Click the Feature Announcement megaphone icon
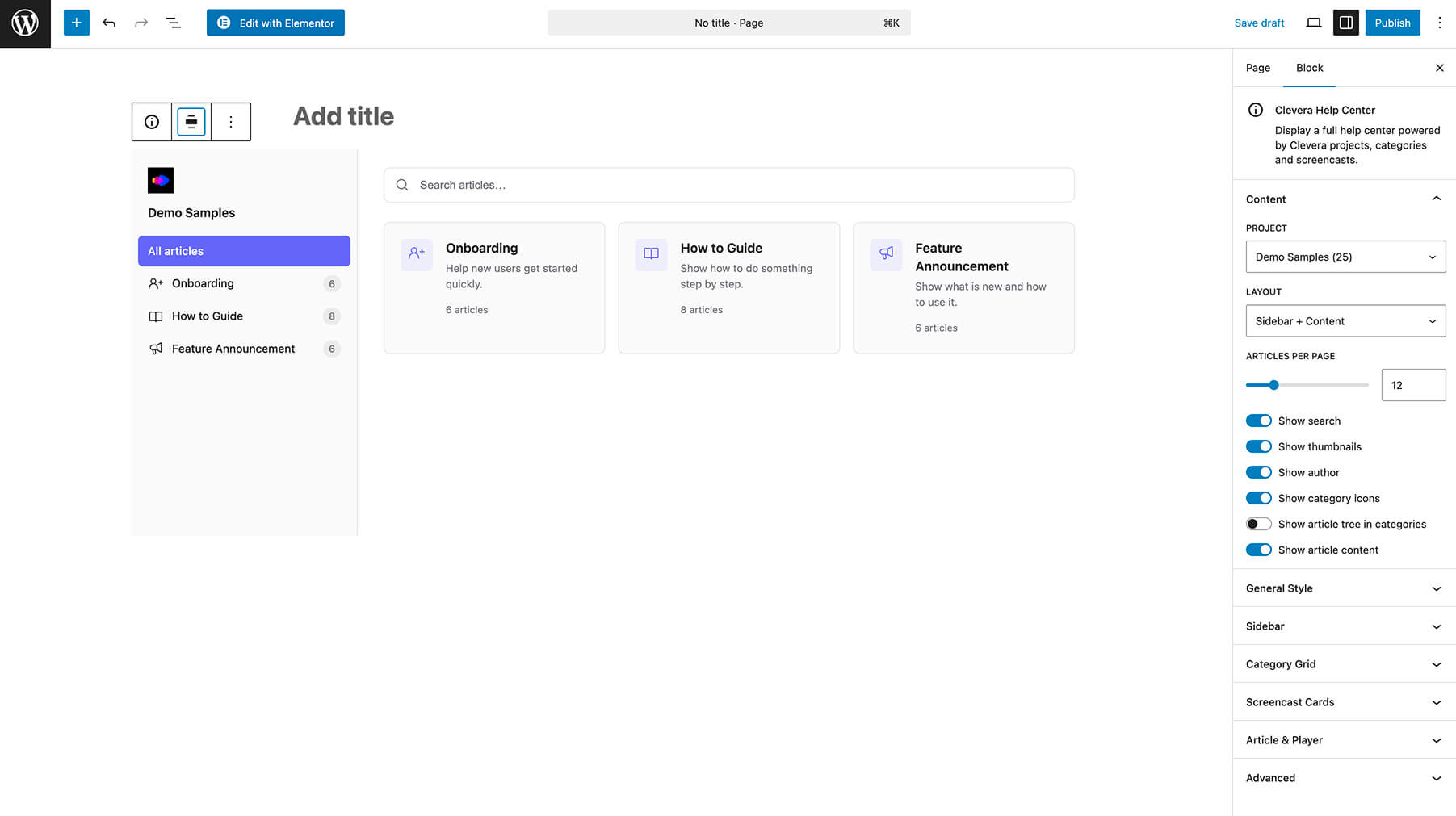 (x=886, y=253)
